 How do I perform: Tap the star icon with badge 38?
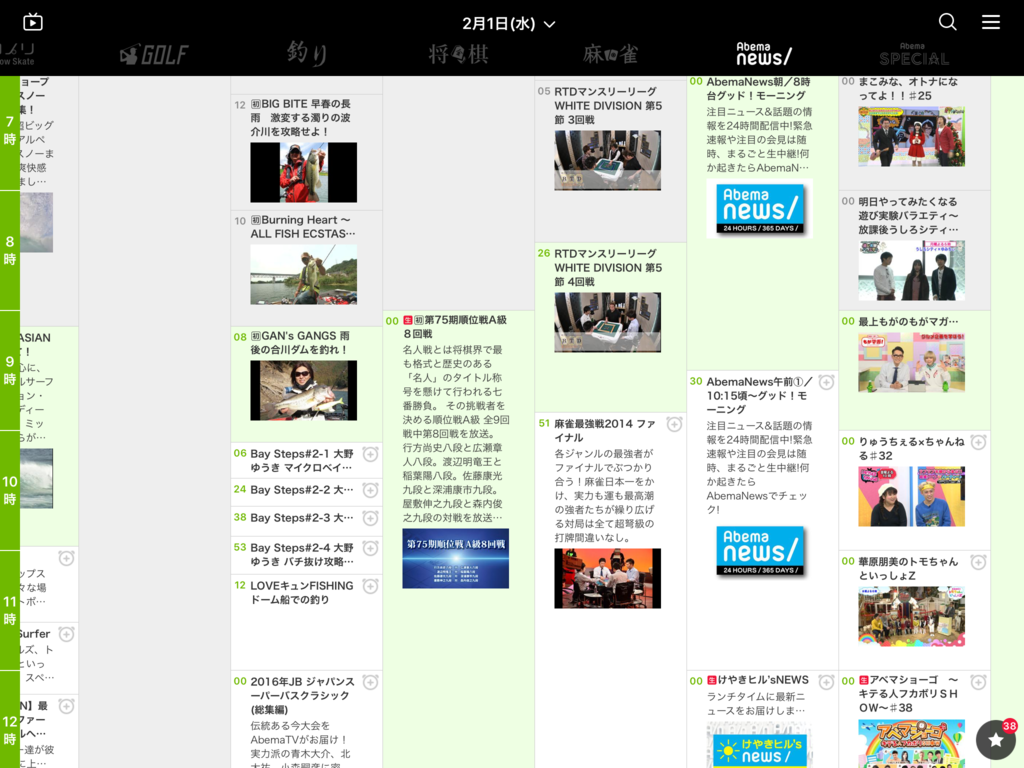click(995, 740)
